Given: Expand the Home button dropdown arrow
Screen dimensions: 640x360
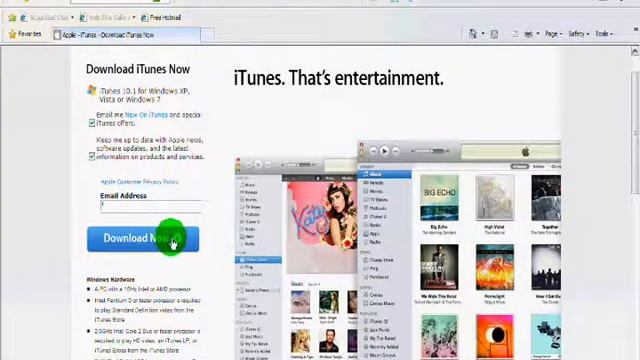Looking at the screenshot, I should pos(483,34).
